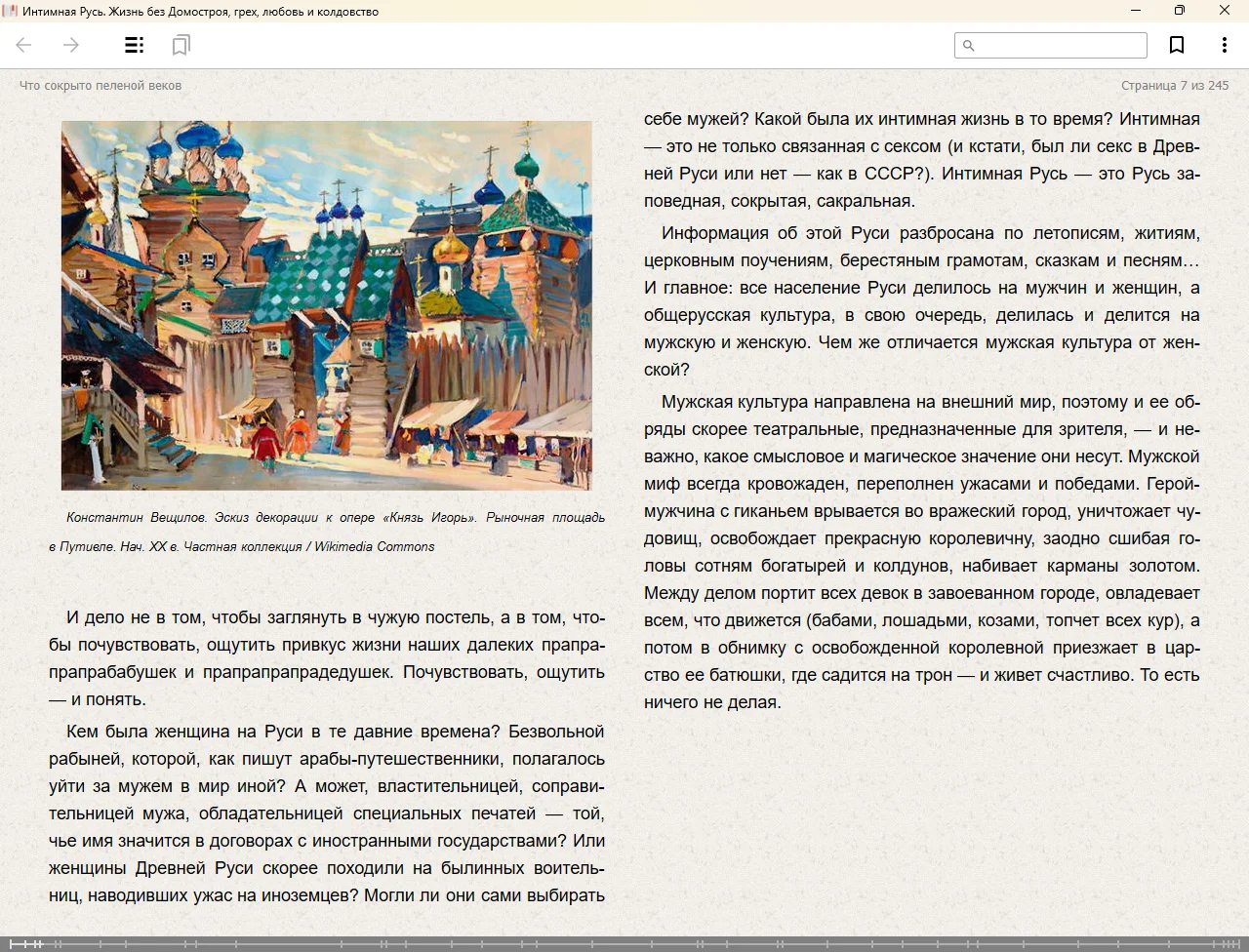Open the bookmarks list panel
This screenshot has height=952, width=1249.
pos(181,45)
